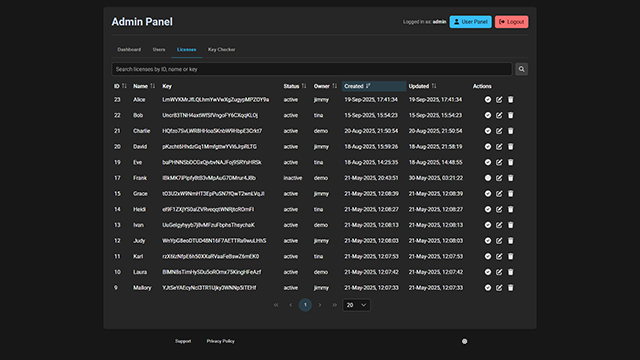Delete the Alice license
The height and width of the screenshot is (360, 640).
pos(511,100)
